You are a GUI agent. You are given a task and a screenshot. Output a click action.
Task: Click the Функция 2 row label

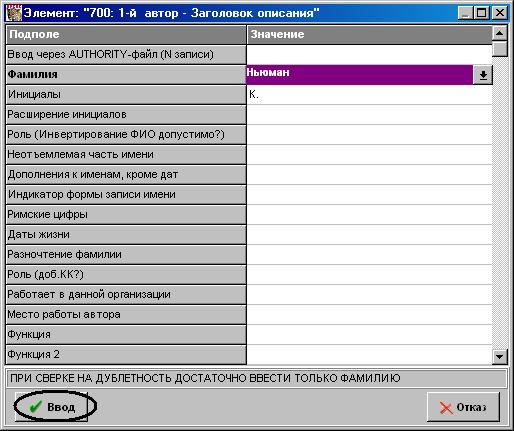126,355
